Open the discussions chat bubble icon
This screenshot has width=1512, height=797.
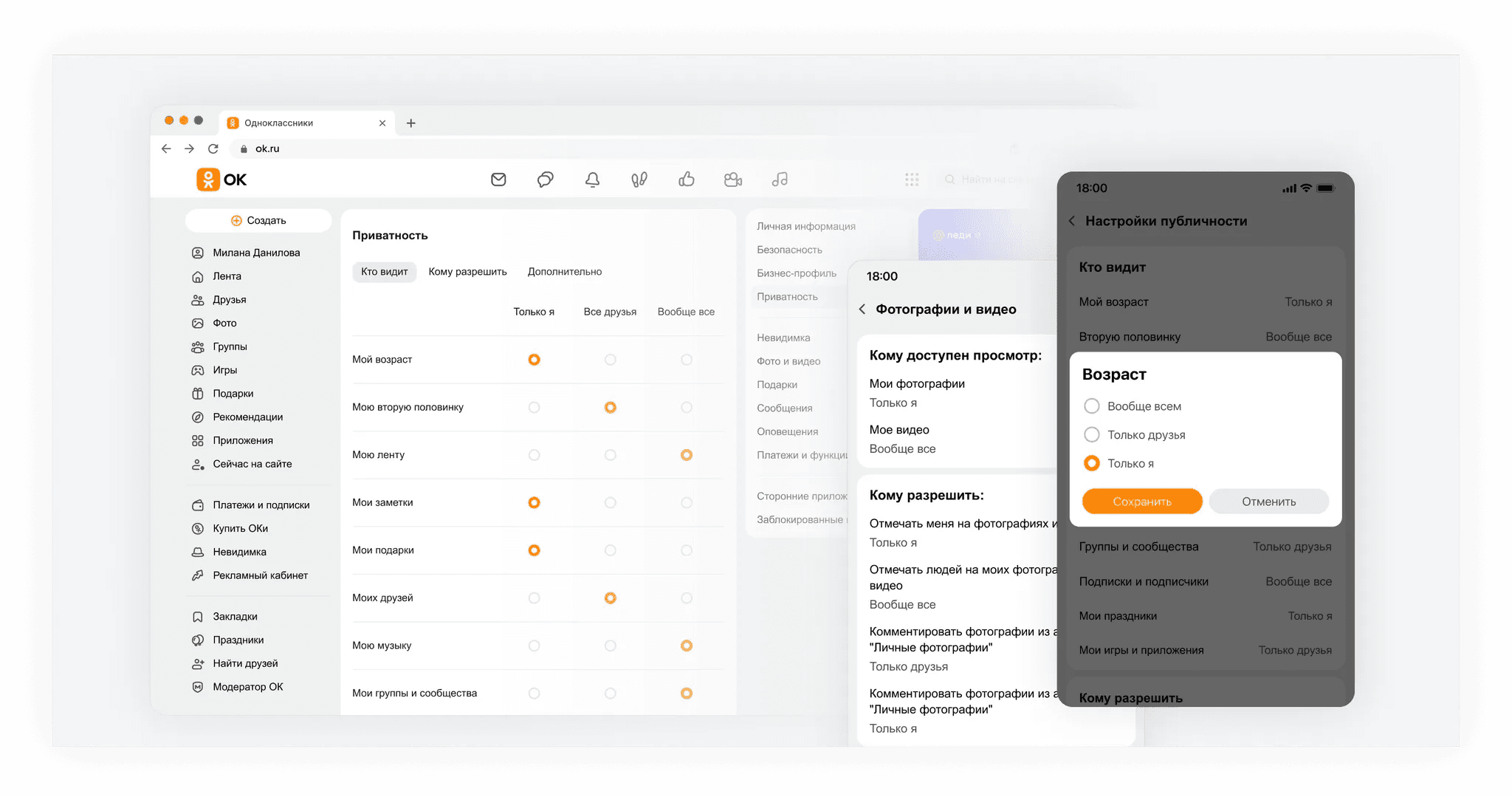click(546, 179)
